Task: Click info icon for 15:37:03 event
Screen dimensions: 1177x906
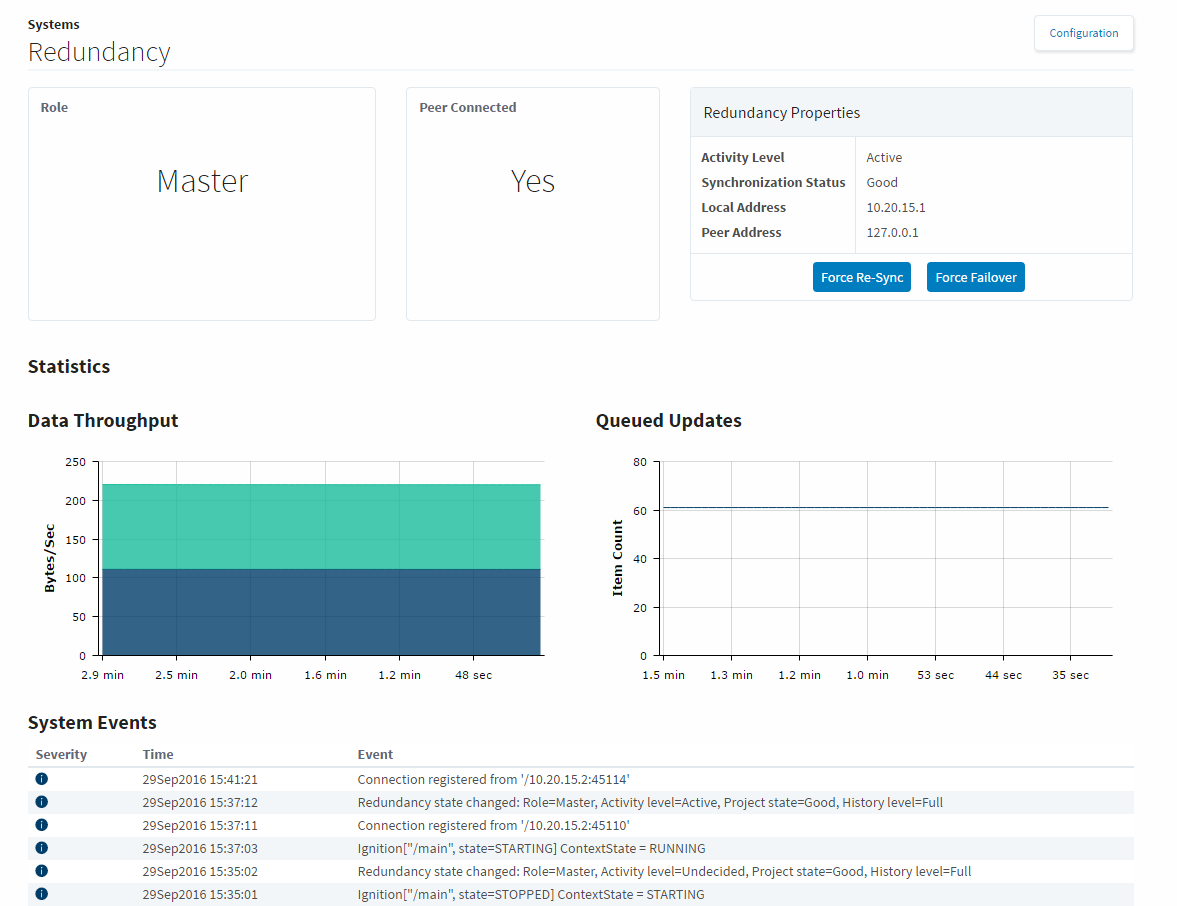Action: coord(42,848)
